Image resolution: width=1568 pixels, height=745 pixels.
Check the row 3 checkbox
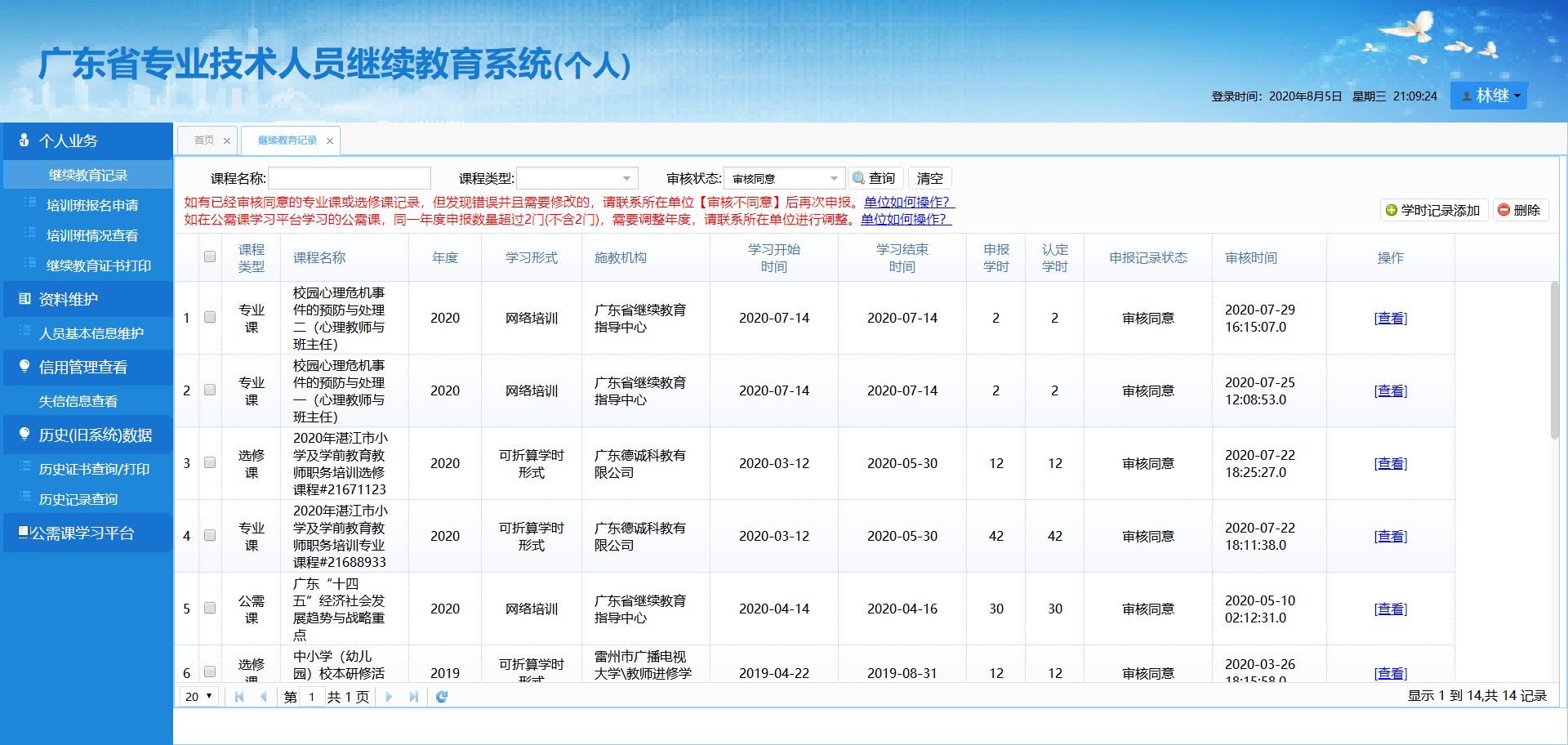210,462
